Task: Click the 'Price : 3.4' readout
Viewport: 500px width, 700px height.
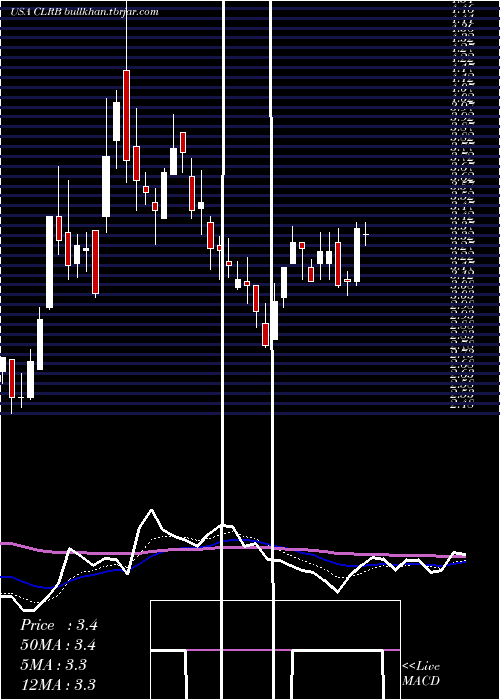Action: pos(58,625)
